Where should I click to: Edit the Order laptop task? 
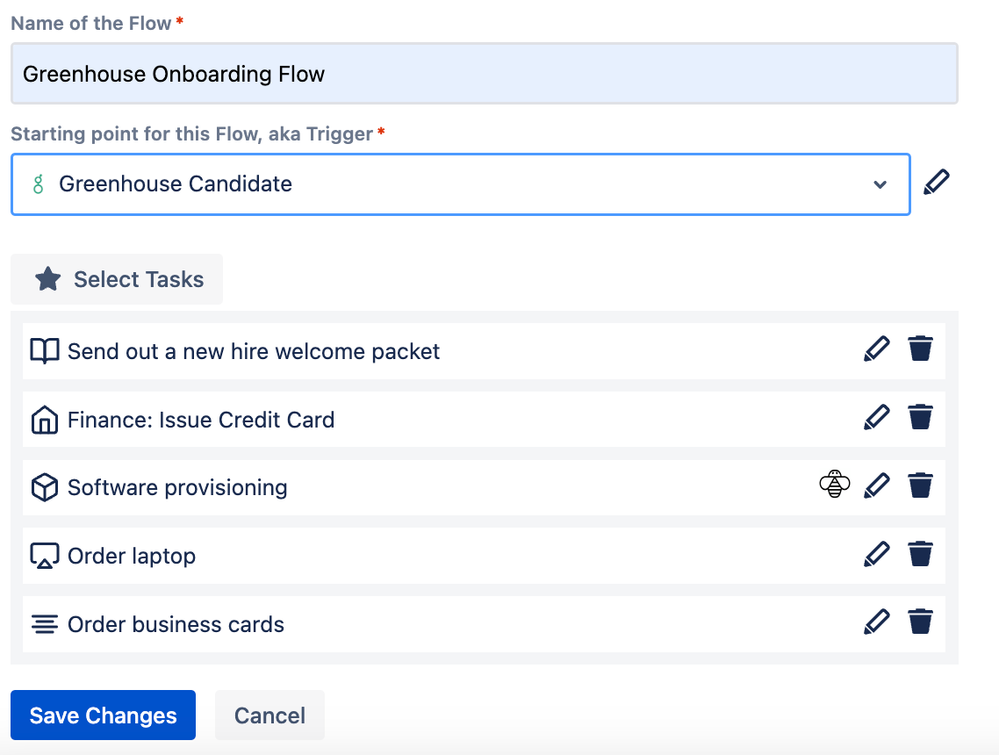click(876, 554)
